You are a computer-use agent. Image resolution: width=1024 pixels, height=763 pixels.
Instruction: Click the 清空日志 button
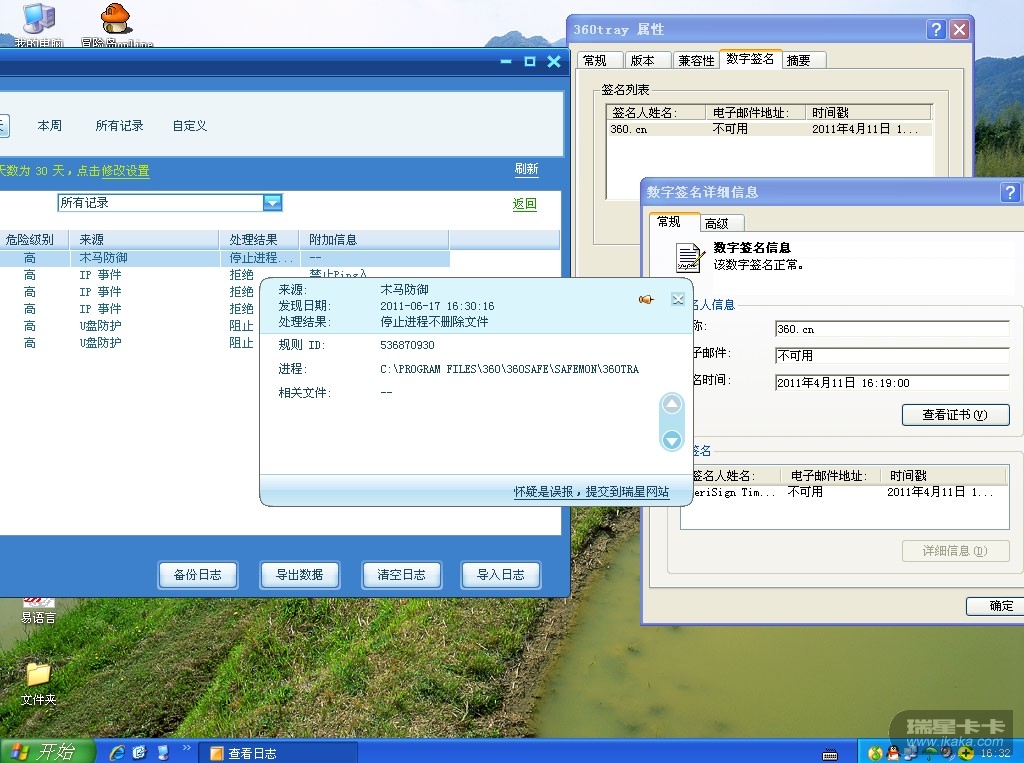point(401,575)
